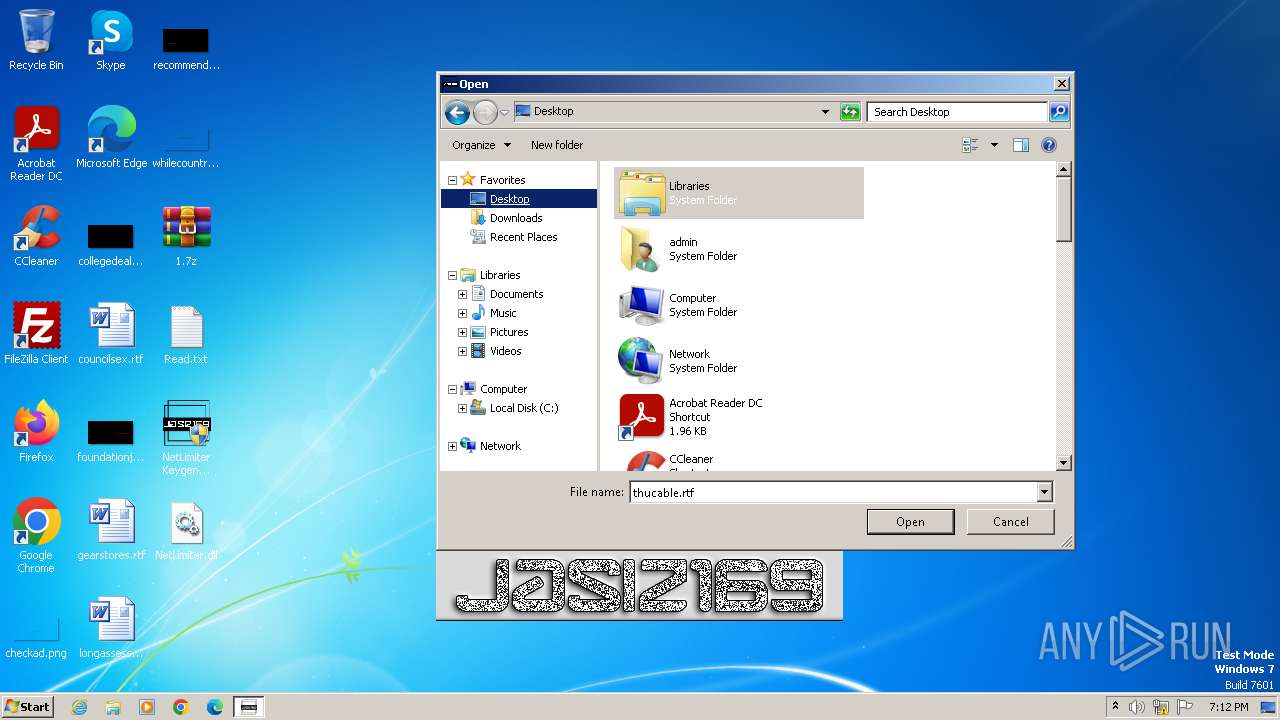Collapse the Libraries tree section

452,276
